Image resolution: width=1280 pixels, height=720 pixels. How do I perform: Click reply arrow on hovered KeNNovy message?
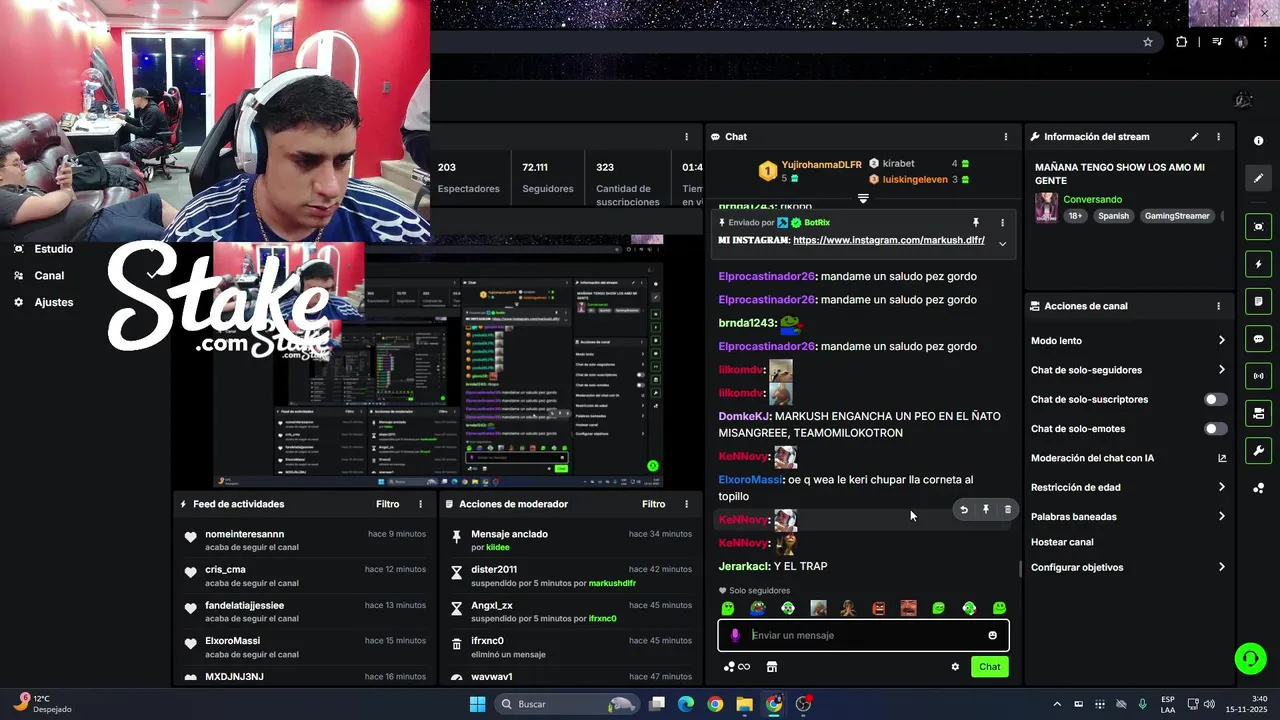[964, 510]
